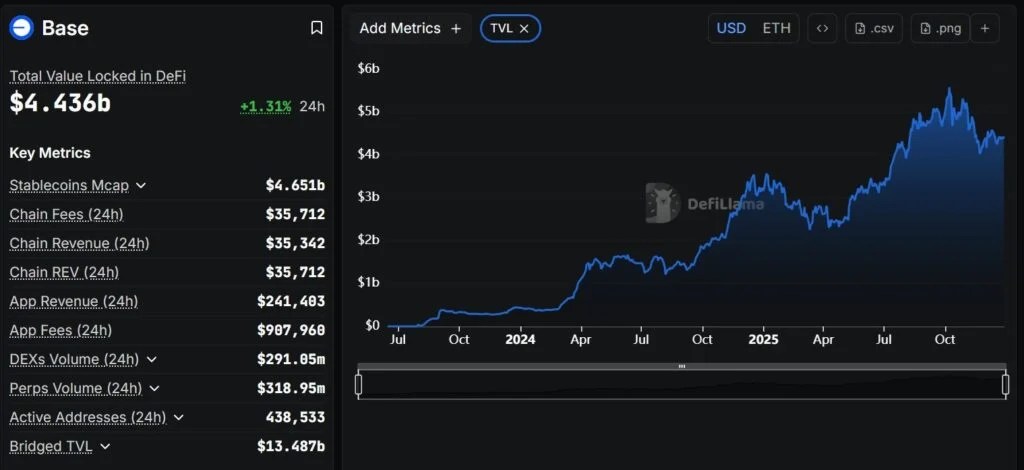Expand the Stablecoins Mcap row
This screenshot has height=470, width=1024.
click(141, 185)
